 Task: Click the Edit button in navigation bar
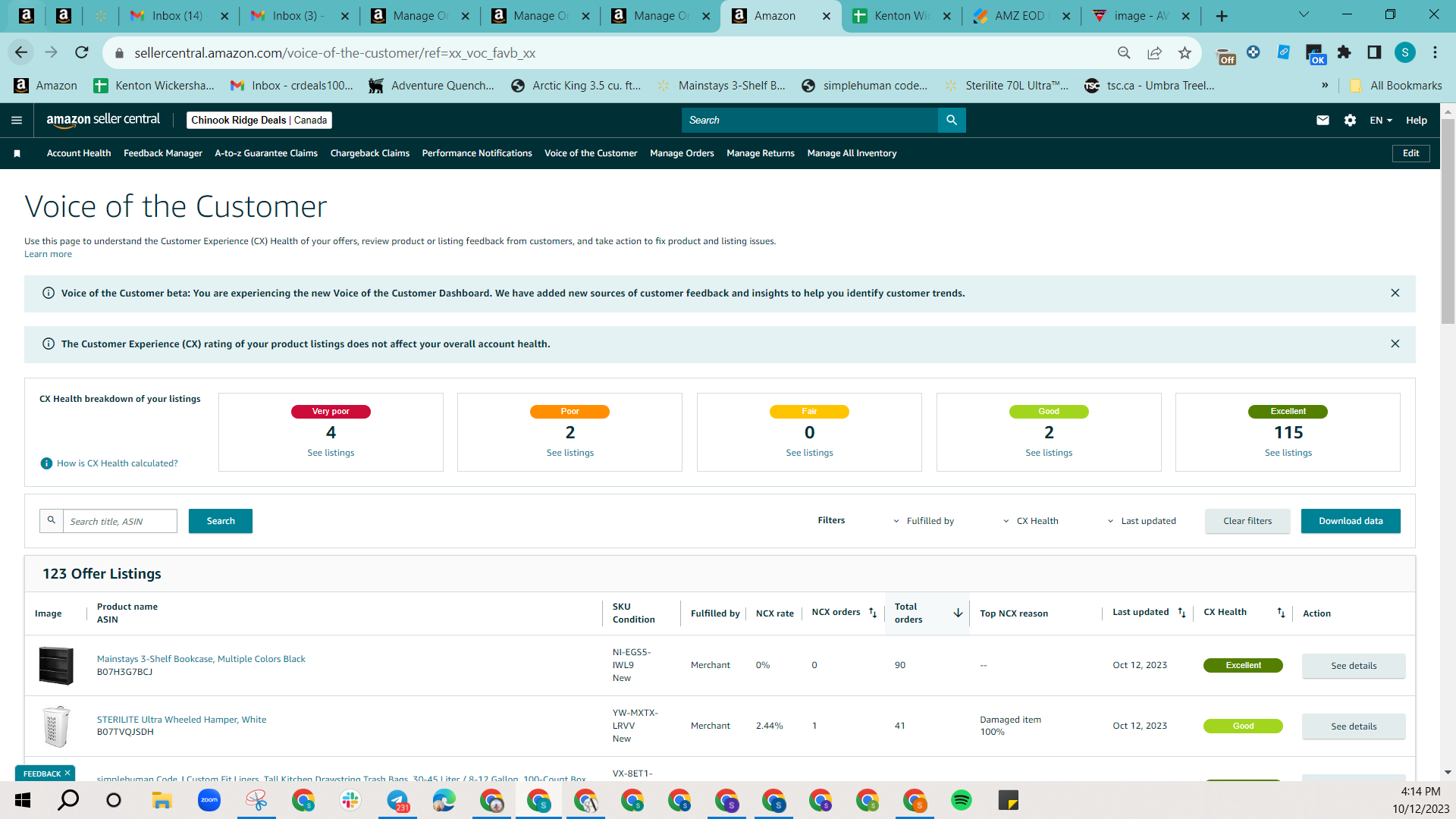coord(1410,153)
